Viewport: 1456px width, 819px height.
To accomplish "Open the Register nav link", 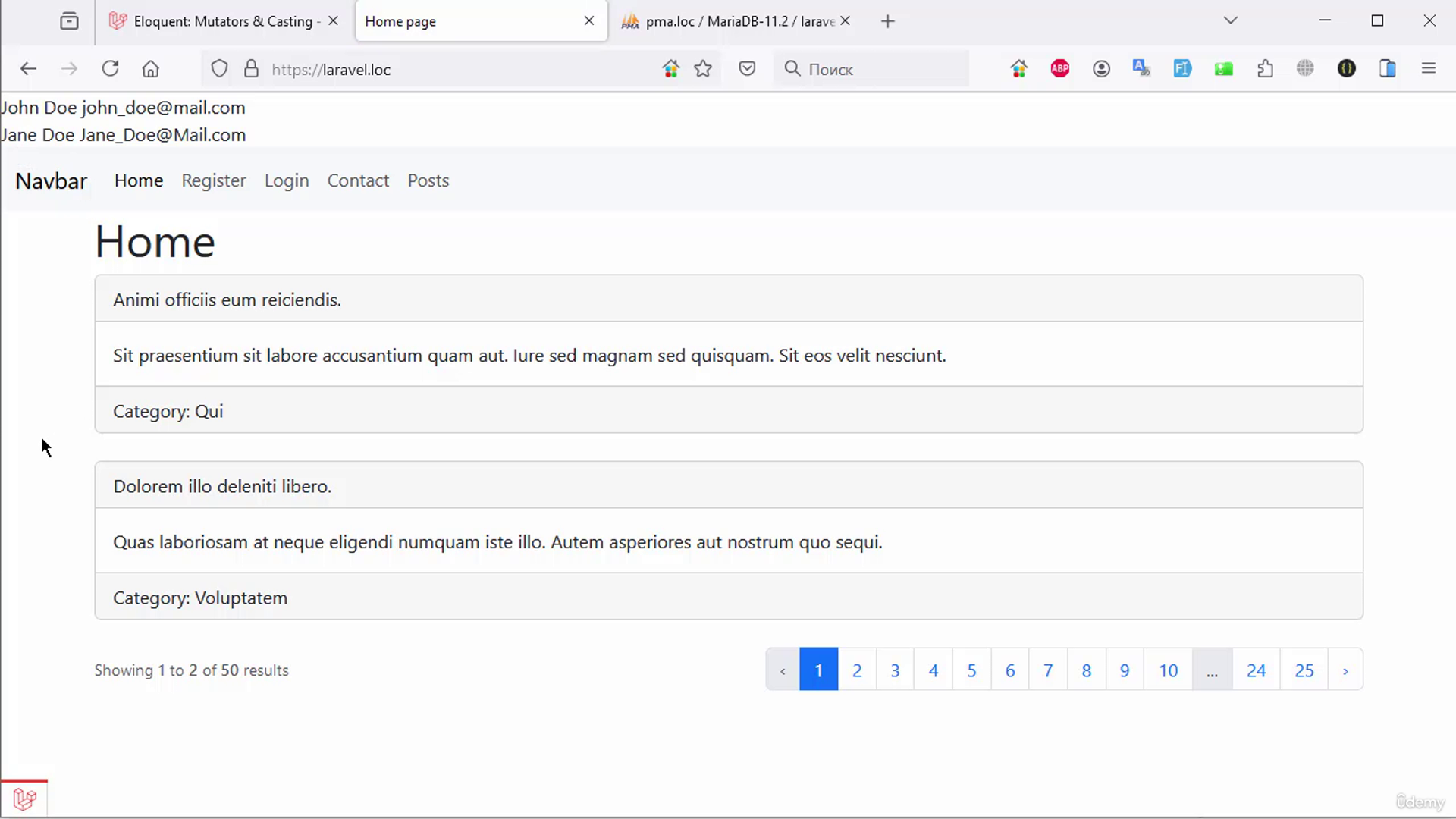I will pyautogui.click(x=214, y=180).
